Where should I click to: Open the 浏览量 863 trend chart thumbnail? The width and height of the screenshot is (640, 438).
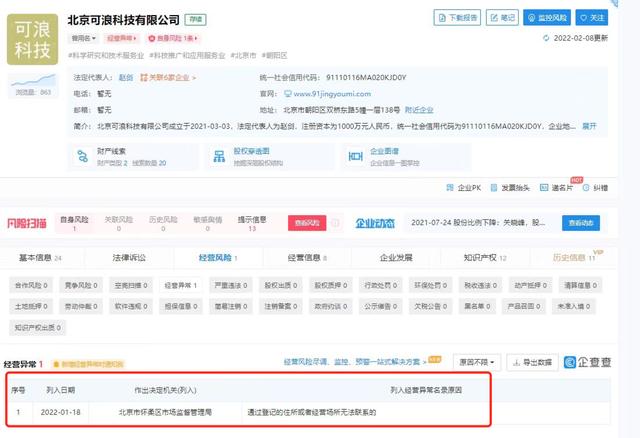(x=33, y=86)
